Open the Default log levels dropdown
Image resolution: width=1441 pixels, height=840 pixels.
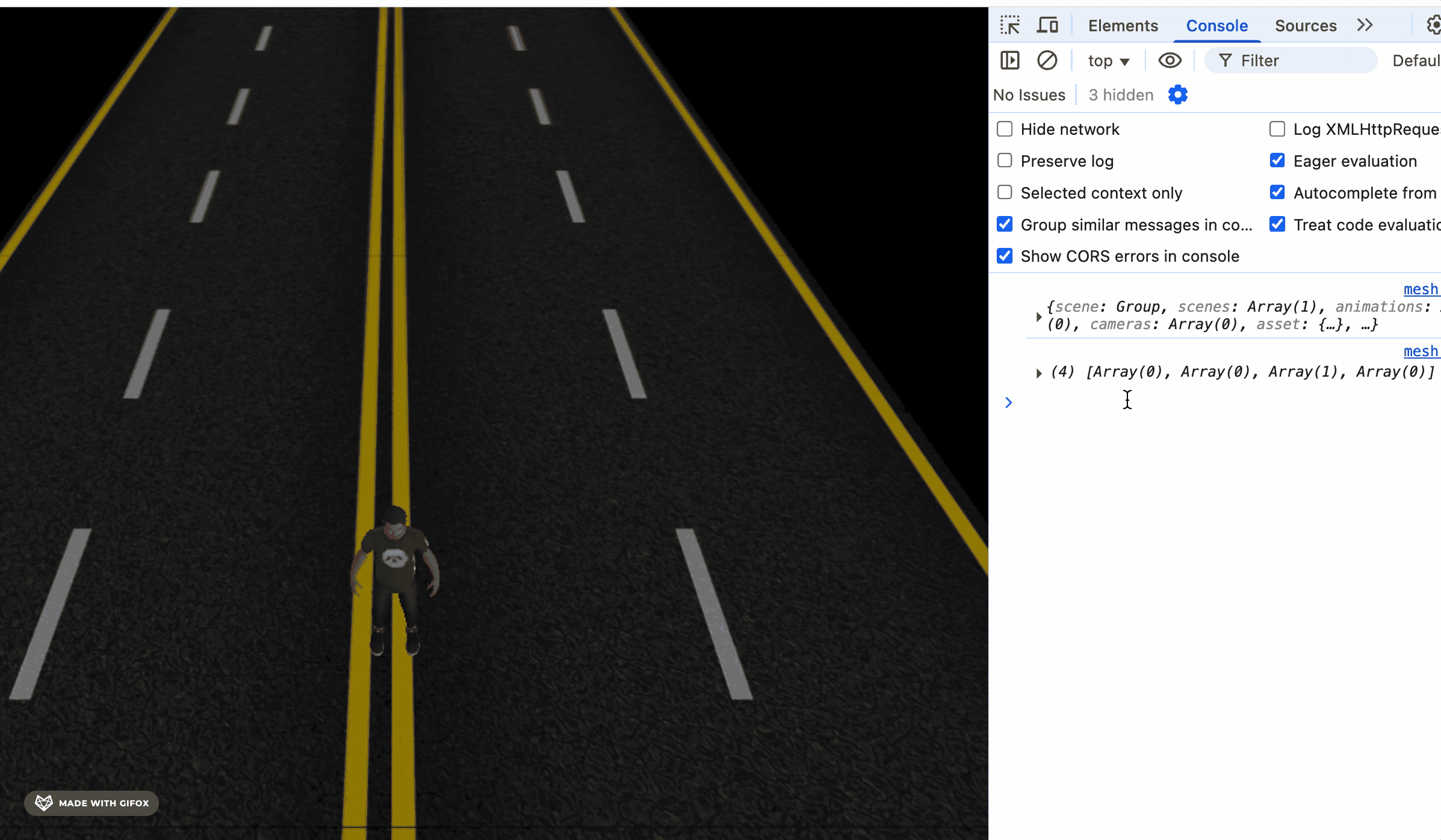pos(1417,61)
